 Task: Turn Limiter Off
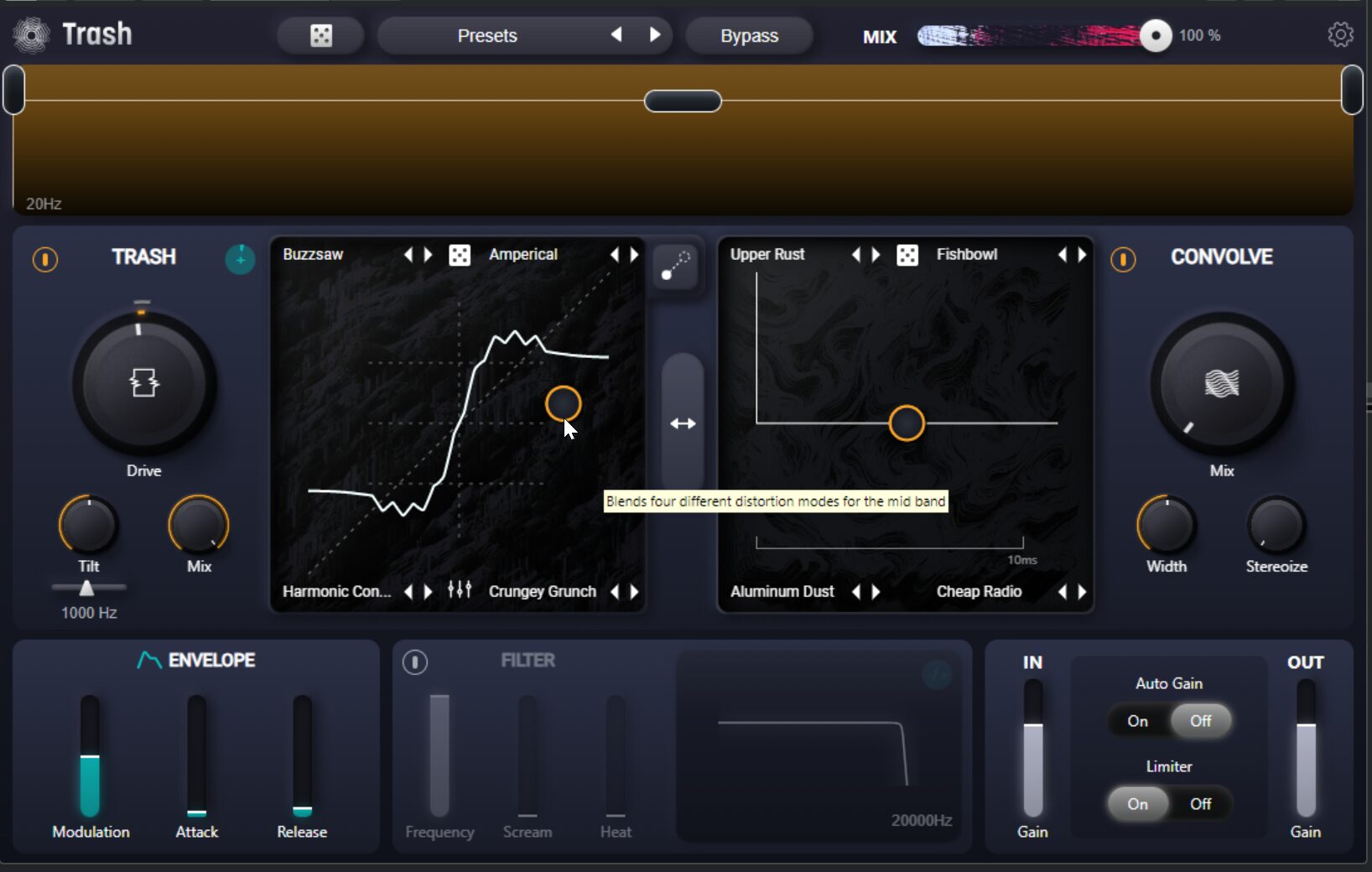[1200, 804]
